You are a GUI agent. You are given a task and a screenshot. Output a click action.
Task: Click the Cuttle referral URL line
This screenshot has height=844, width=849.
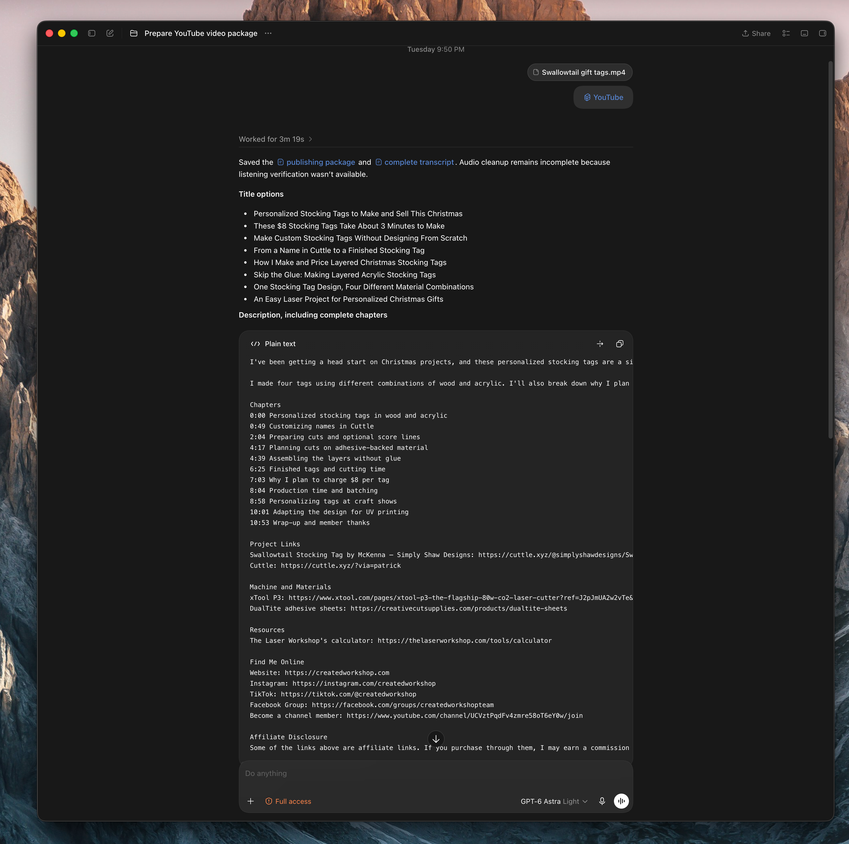(x=325, y=566)
